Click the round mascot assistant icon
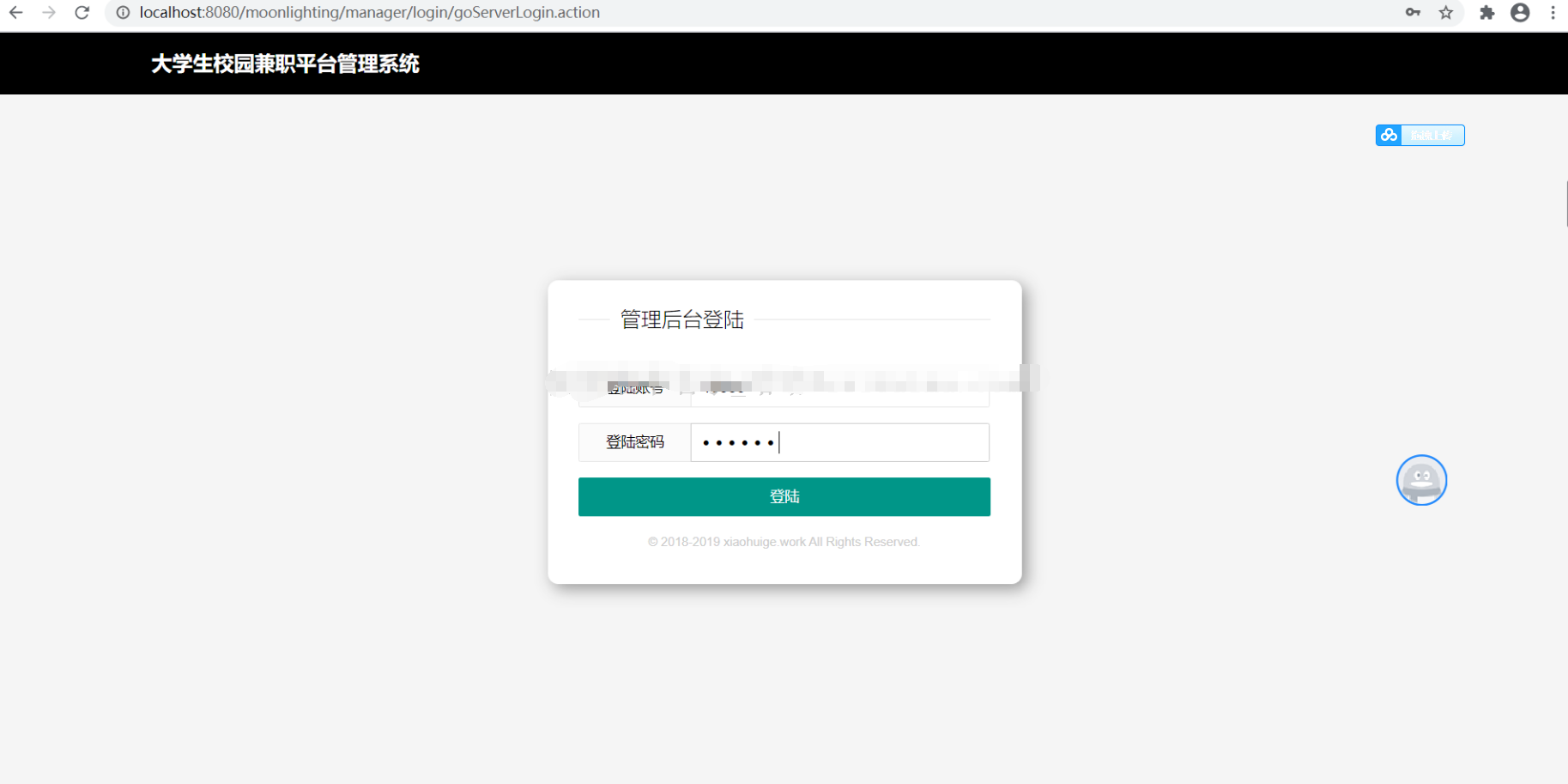Viewport: 1568px width, 784px height. coord(1421,480)
